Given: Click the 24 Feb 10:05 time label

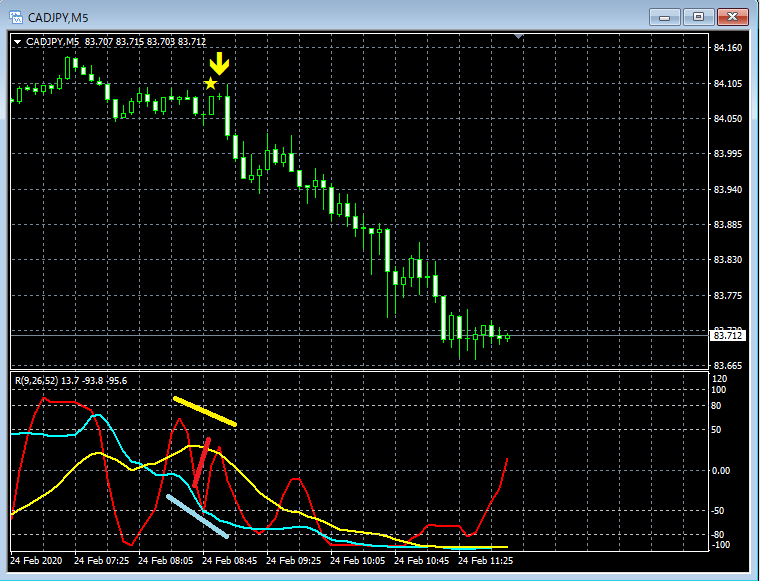Looking at the screenshot, I should pos(357,561).
